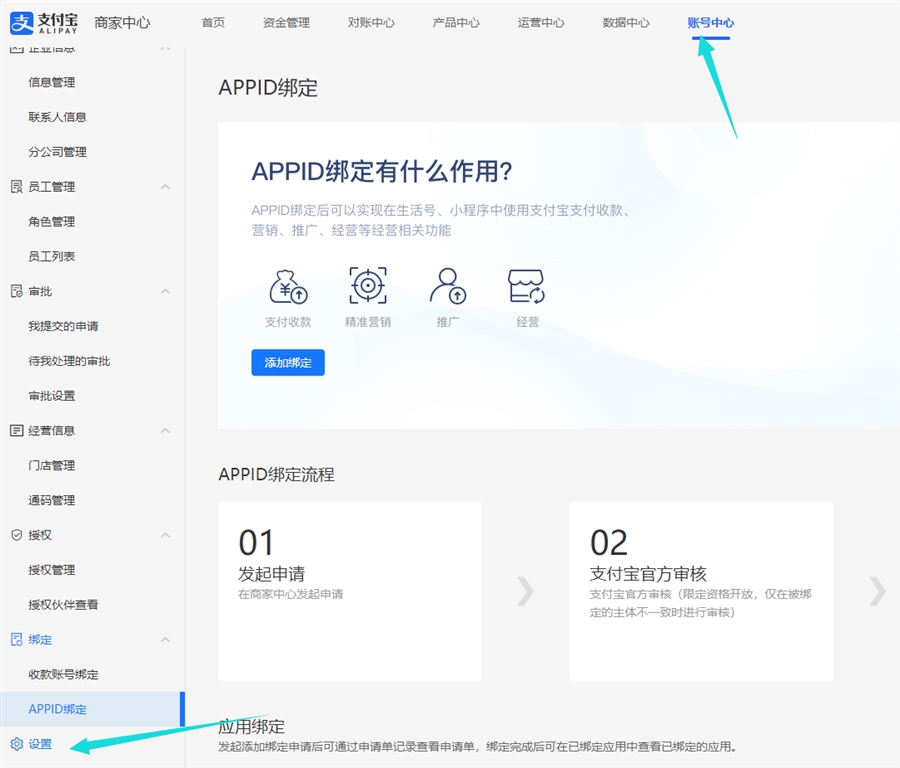Open 信息管理 in the sidebar
Viewport: 900px width, 768px height.
point(52,82)
